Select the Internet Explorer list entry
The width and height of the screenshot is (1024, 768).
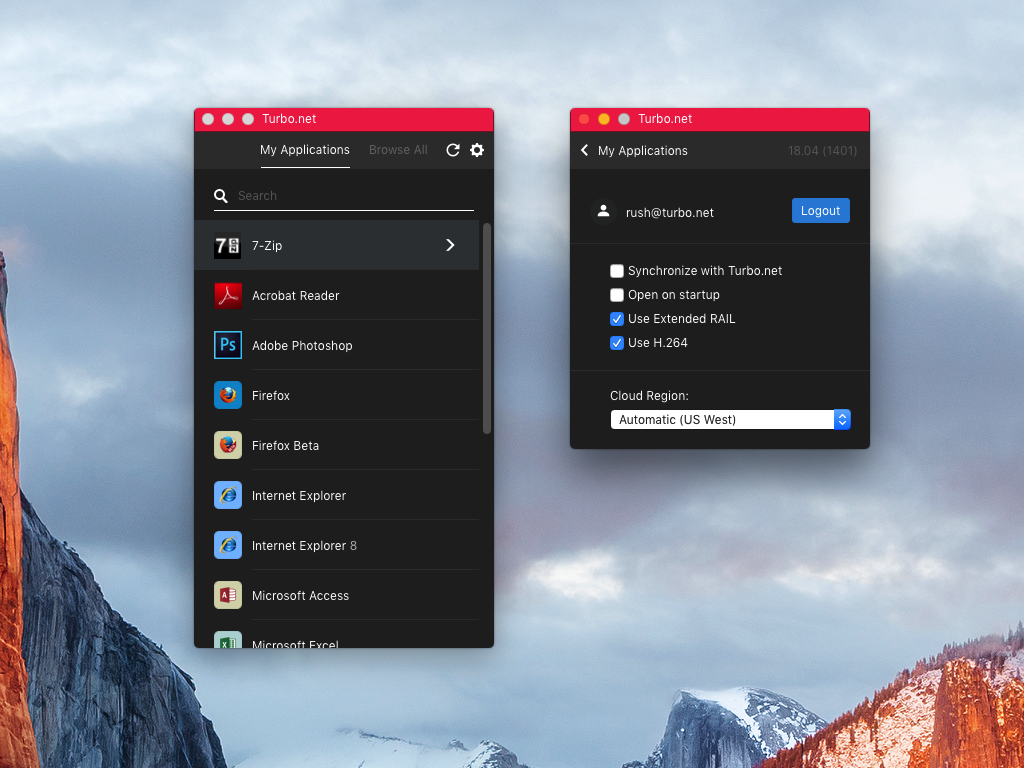point(336,495)
